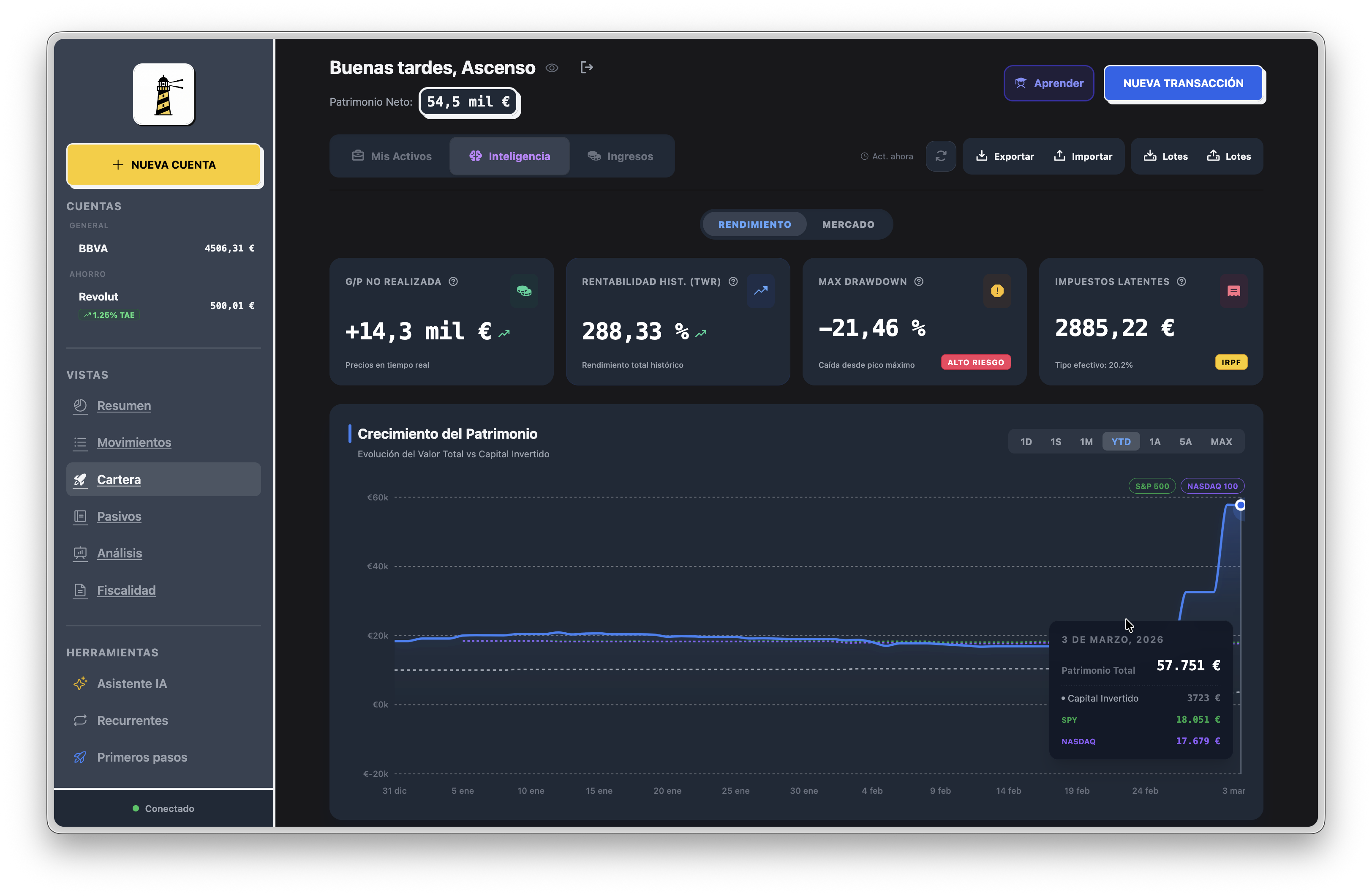
Task: Click the Nueva Cuenta button
Action: (x=164, y=165)
